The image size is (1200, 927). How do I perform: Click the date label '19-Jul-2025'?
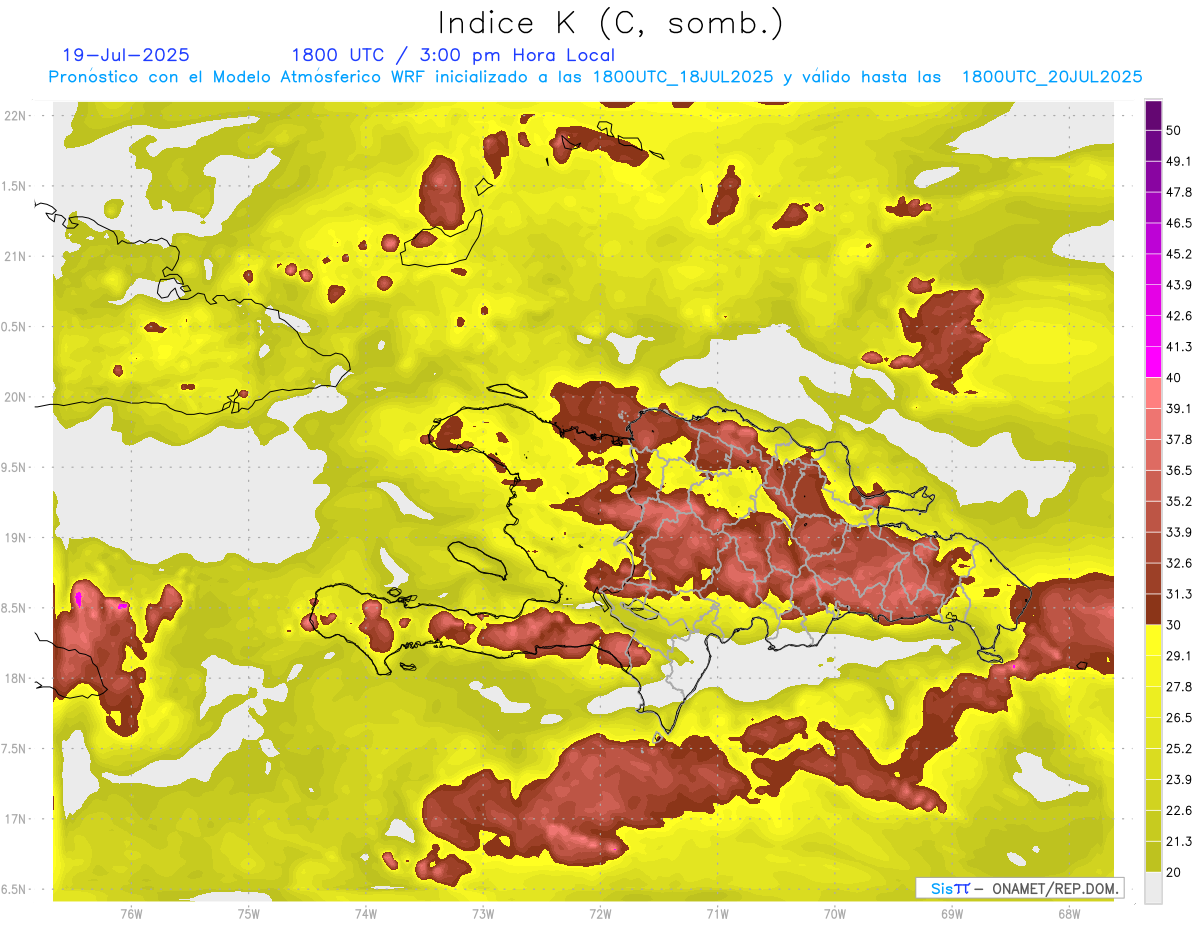click(x=125, y=55)
